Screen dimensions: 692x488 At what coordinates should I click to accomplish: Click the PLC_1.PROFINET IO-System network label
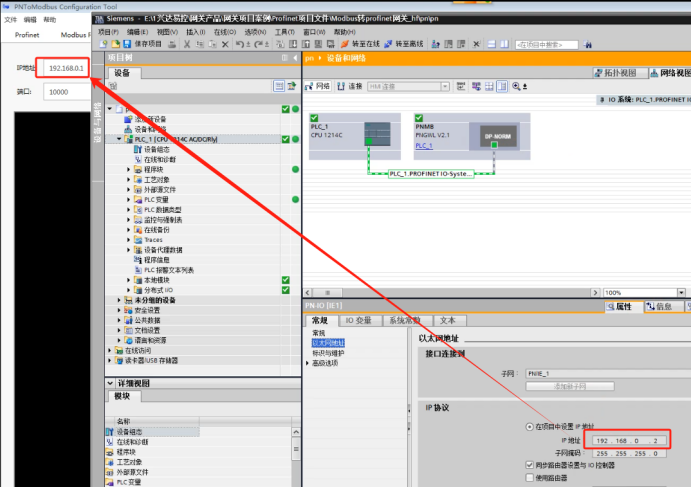431,174
